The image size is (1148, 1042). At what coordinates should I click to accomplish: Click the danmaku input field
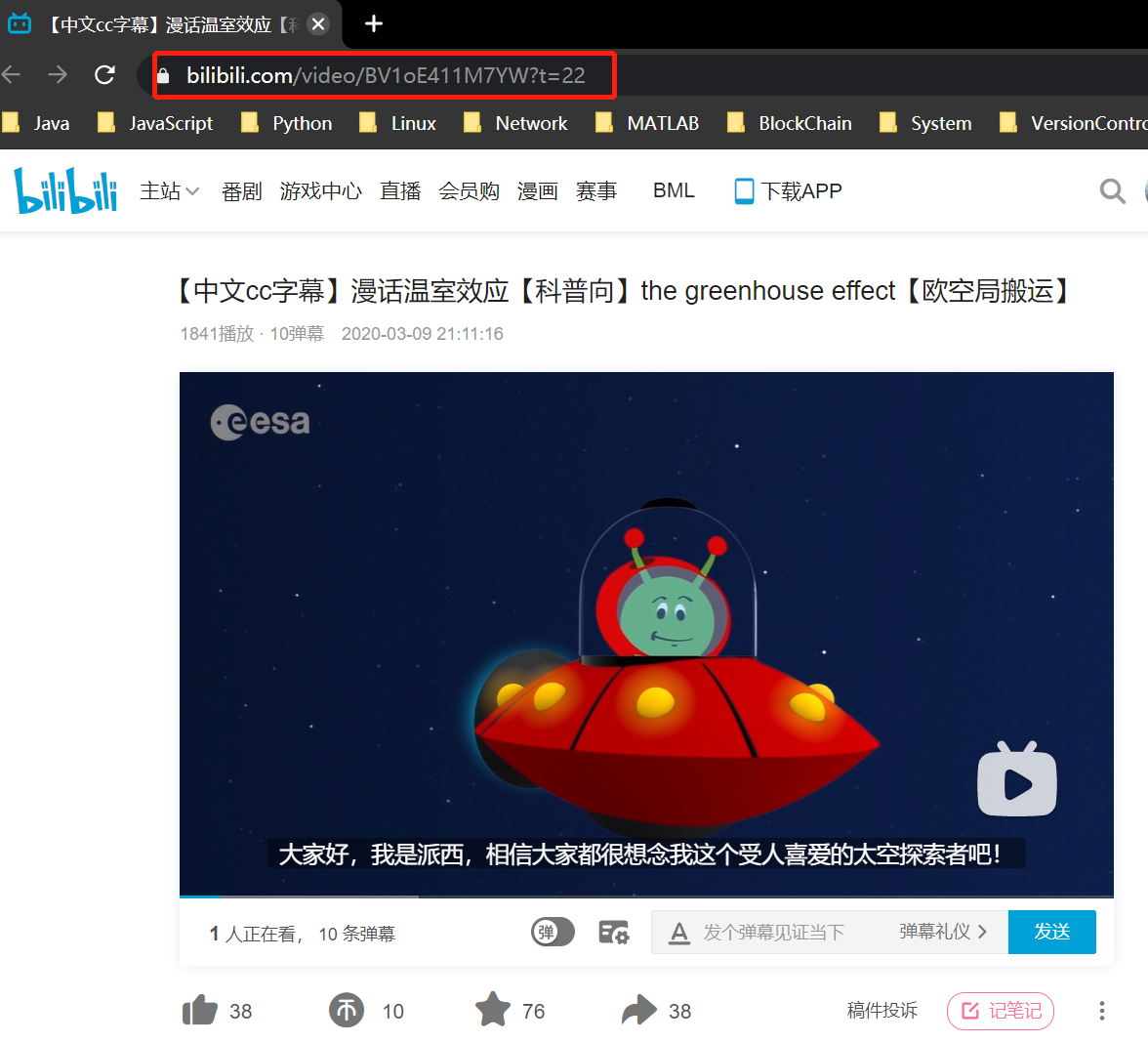[x=776, y=933]
